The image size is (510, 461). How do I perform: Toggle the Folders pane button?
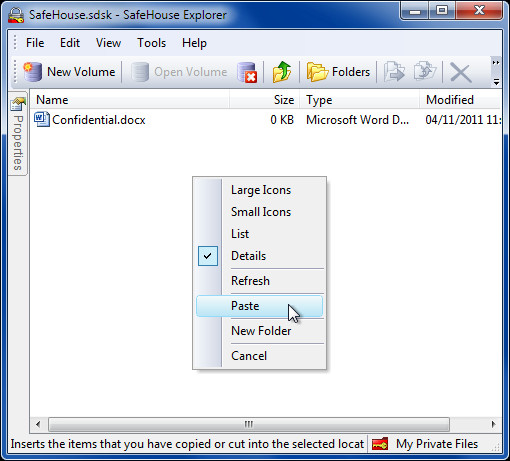click(338, 72)
